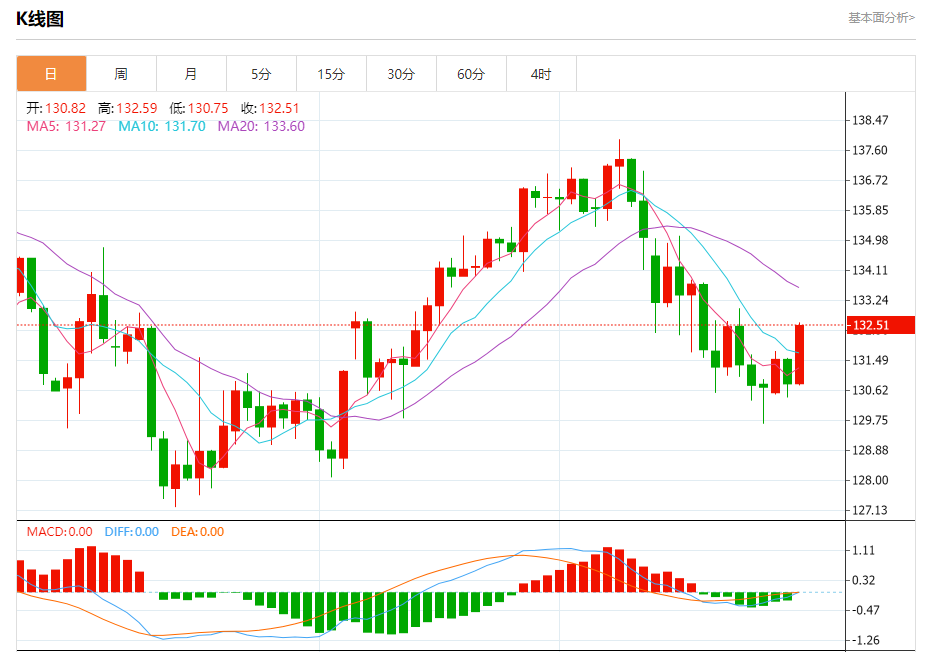Click the 134.11 price axis label

pyautogui.click(x=870, y=270)
